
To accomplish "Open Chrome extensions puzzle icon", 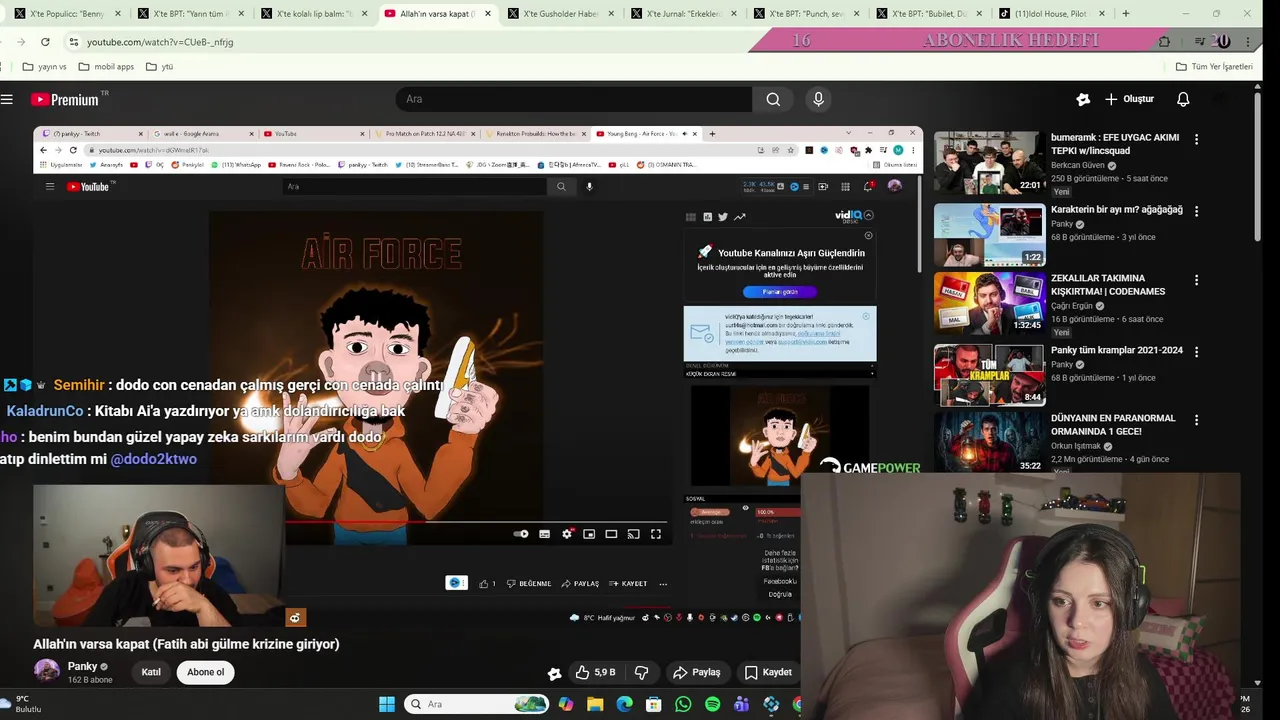I will click(1164, 42).
